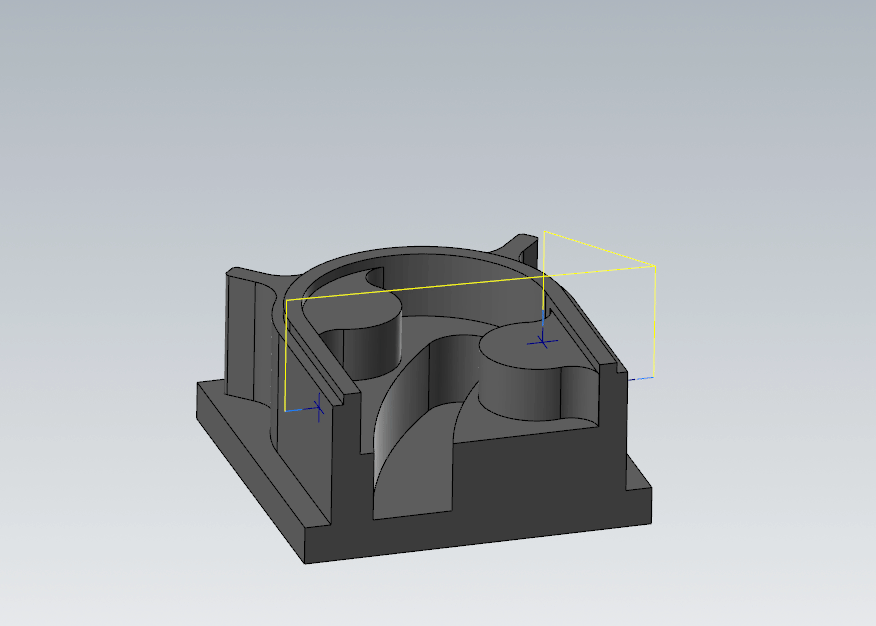The image size is (876, 626).
Task: Select the notched top of the right wall
Action: [613, 367]
